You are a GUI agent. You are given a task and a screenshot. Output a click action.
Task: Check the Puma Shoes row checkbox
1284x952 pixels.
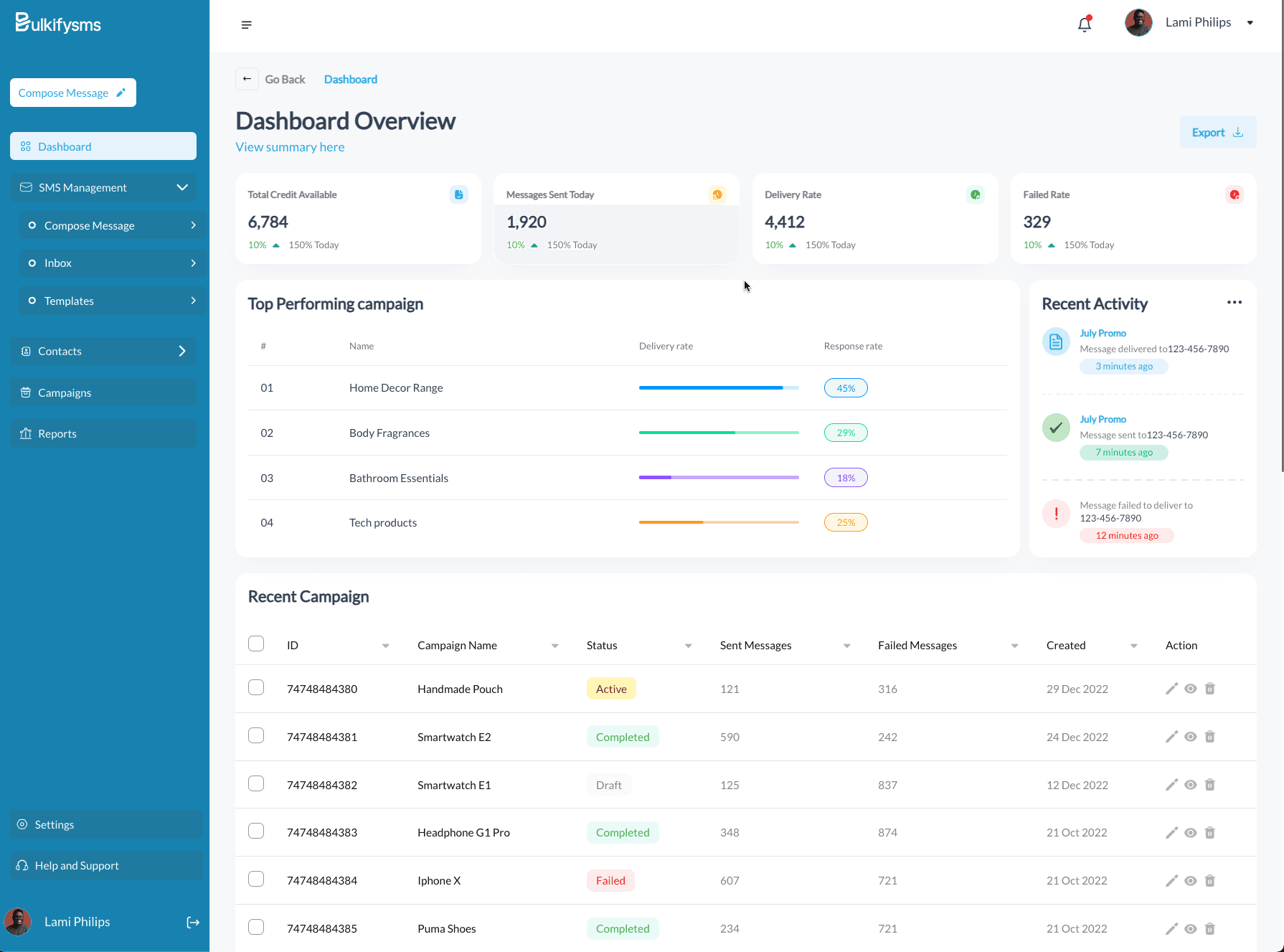point(256,927)
